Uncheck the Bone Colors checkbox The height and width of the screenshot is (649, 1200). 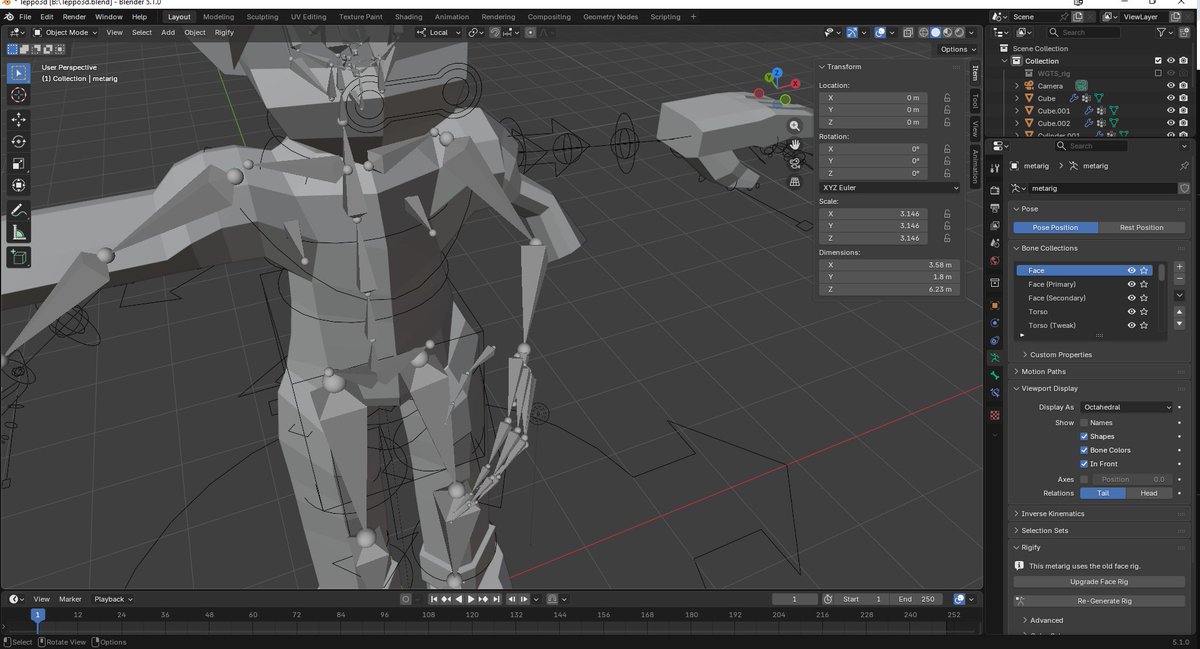[x=1084, y=450]
